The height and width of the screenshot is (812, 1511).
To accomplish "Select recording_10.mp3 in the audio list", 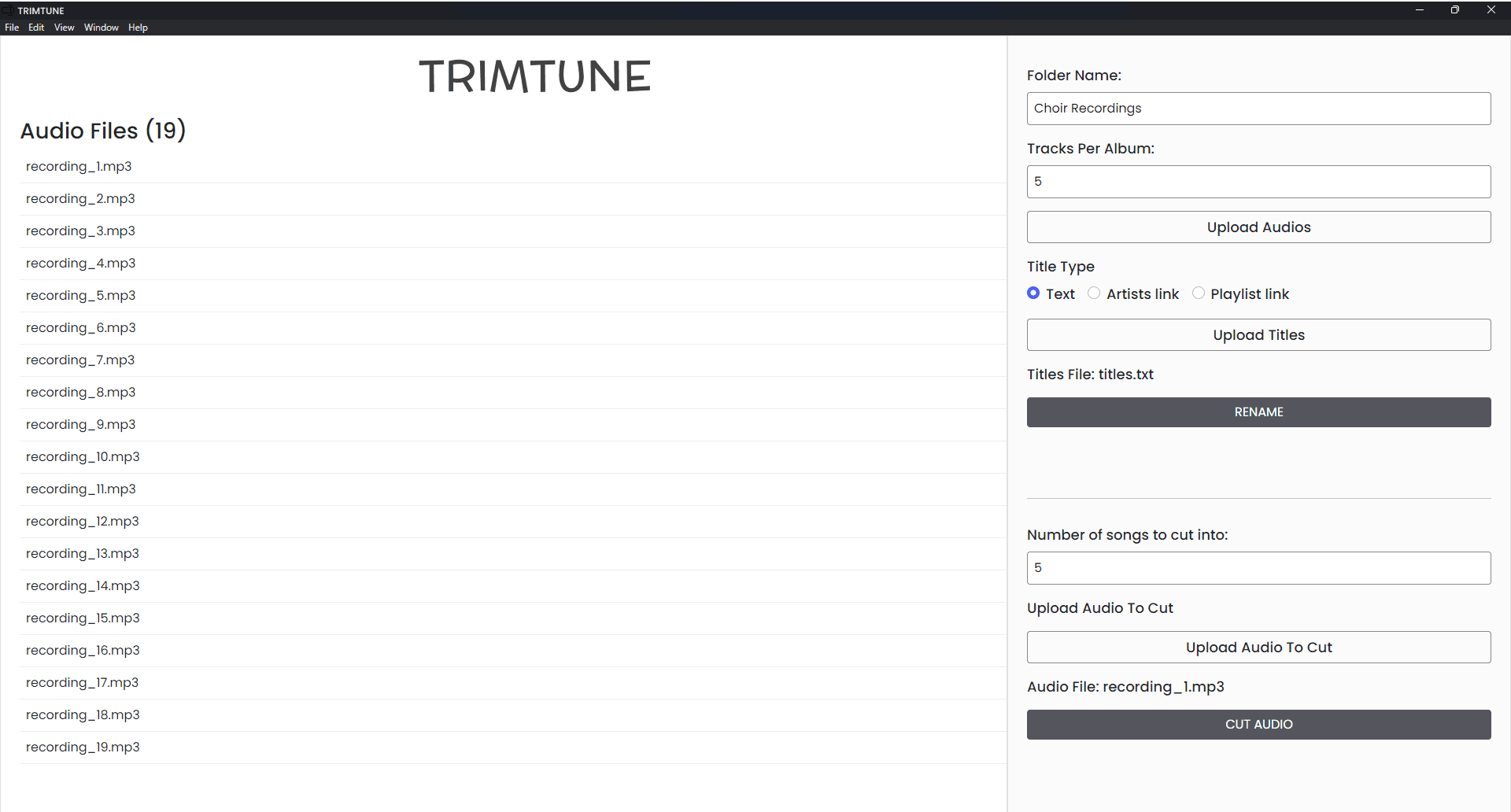I will [x=83, y=457].
